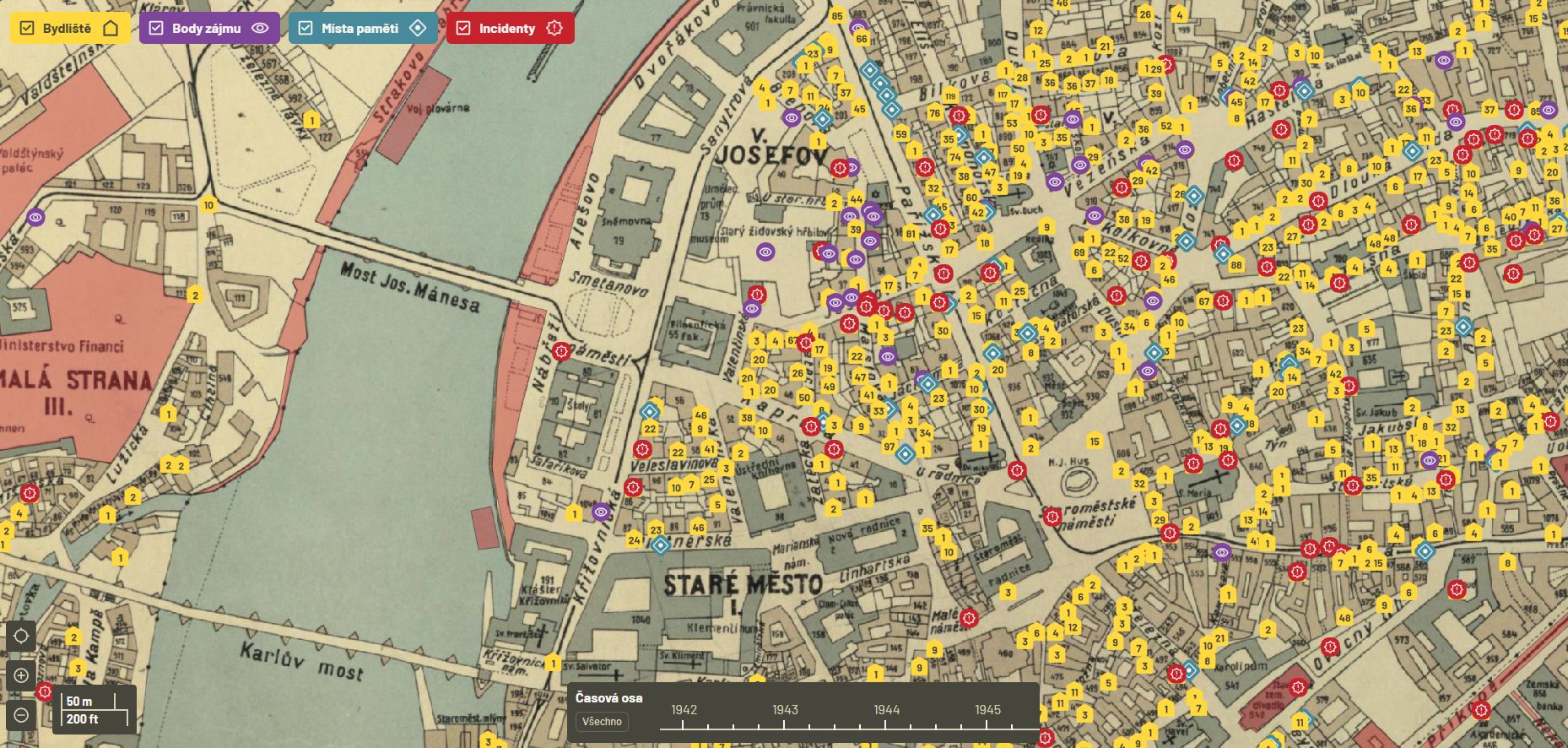1568x748 pixels.
Task: Select yellow marker 15 above H.J. Hus monument
Action: tap(1095, 441)
